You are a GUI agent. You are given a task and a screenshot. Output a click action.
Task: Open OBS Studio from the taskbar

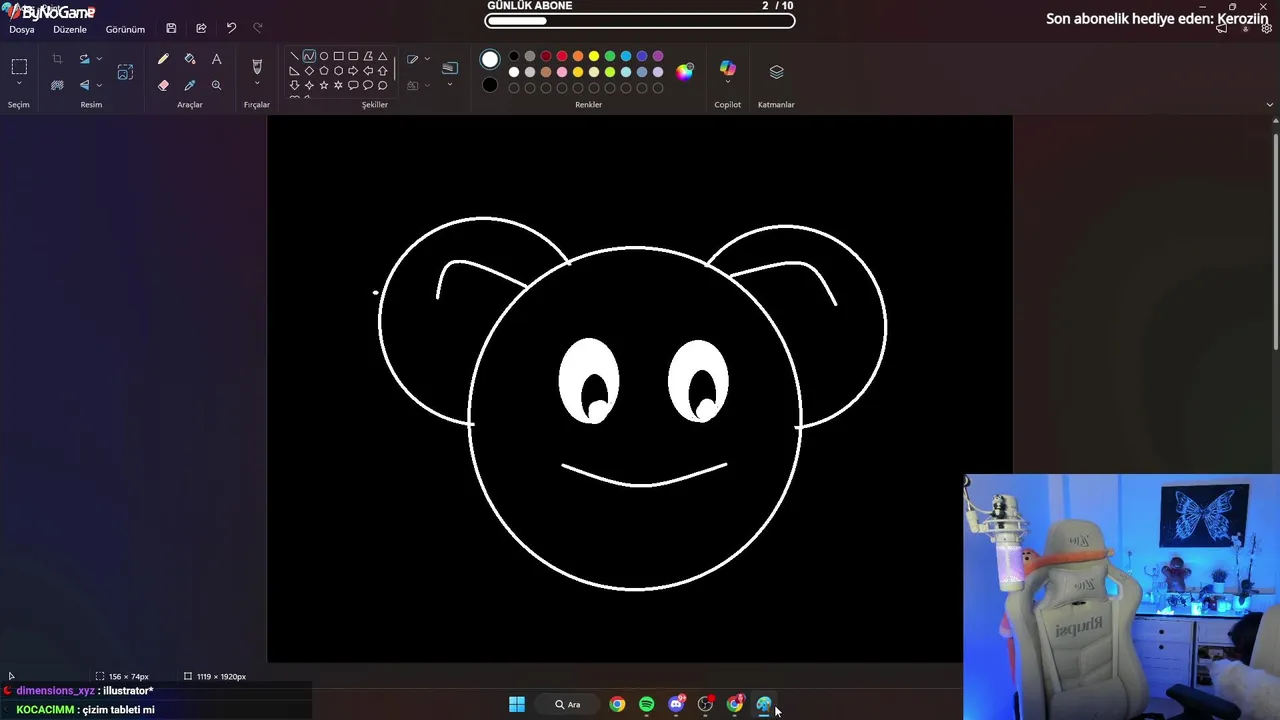(x=706, y=705)
